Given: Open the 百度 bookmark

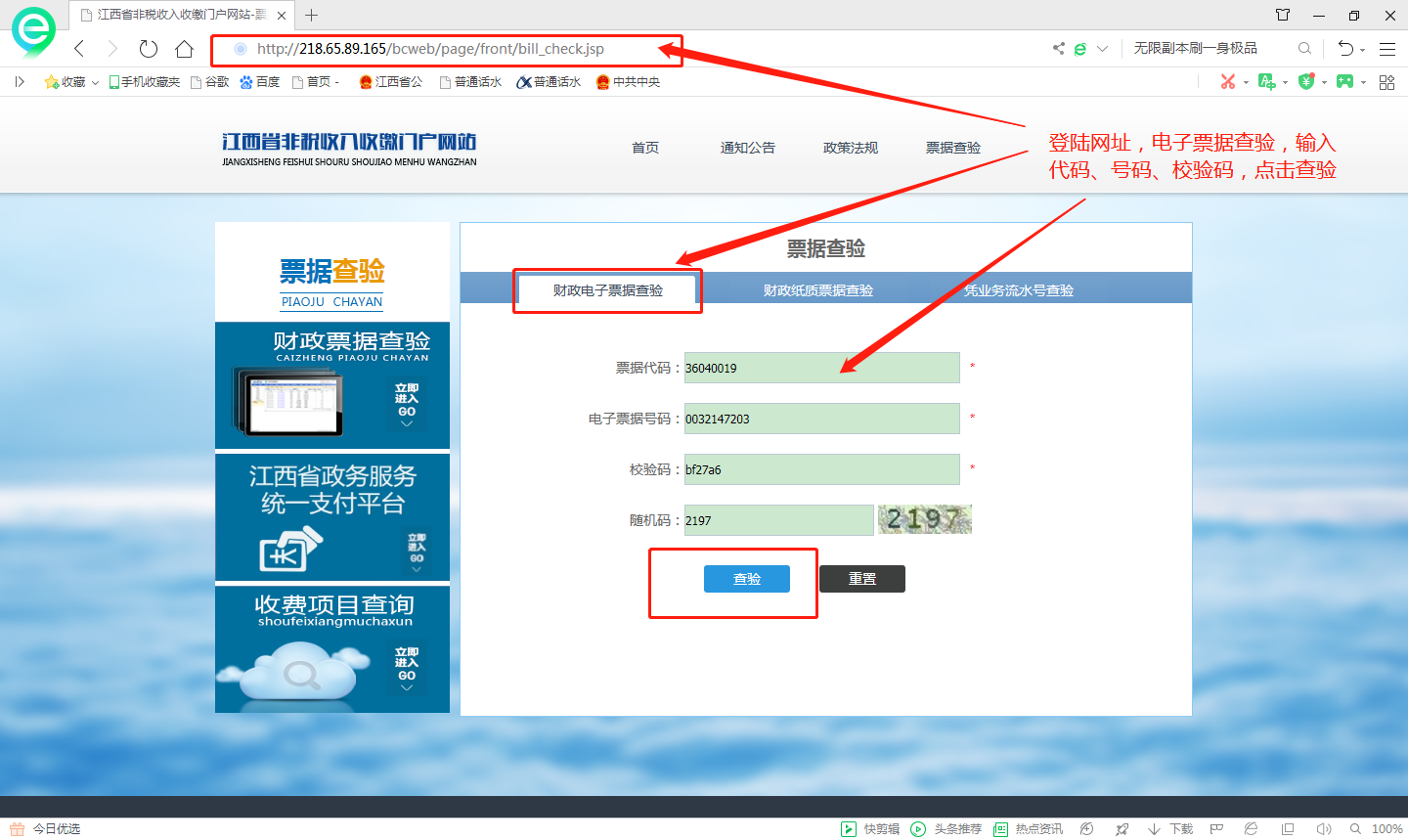Looking at the screenshot, I should tap(260, 82).
